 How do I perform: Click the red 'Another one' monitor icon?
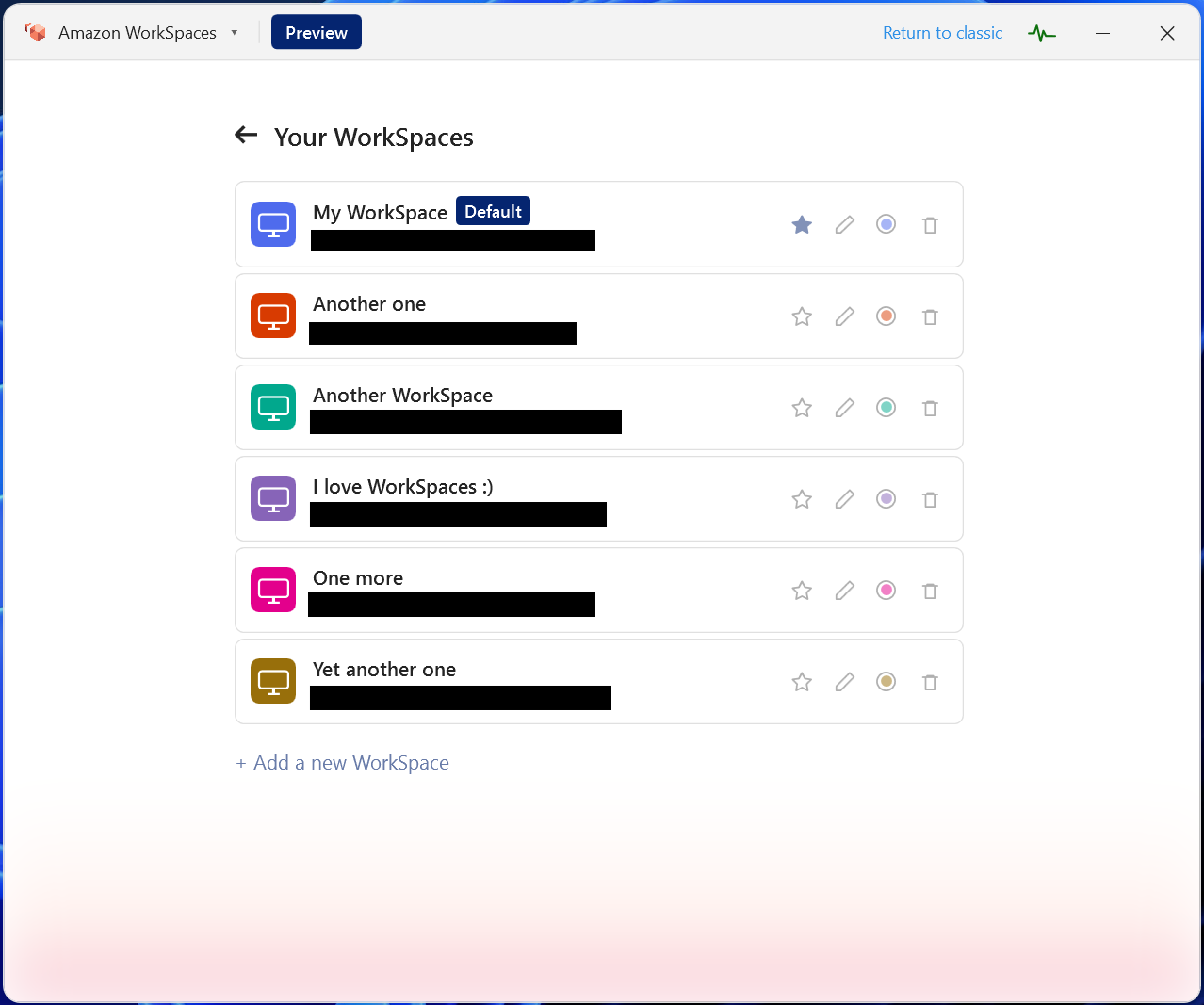pyautogui.click(x=273, y=316)
